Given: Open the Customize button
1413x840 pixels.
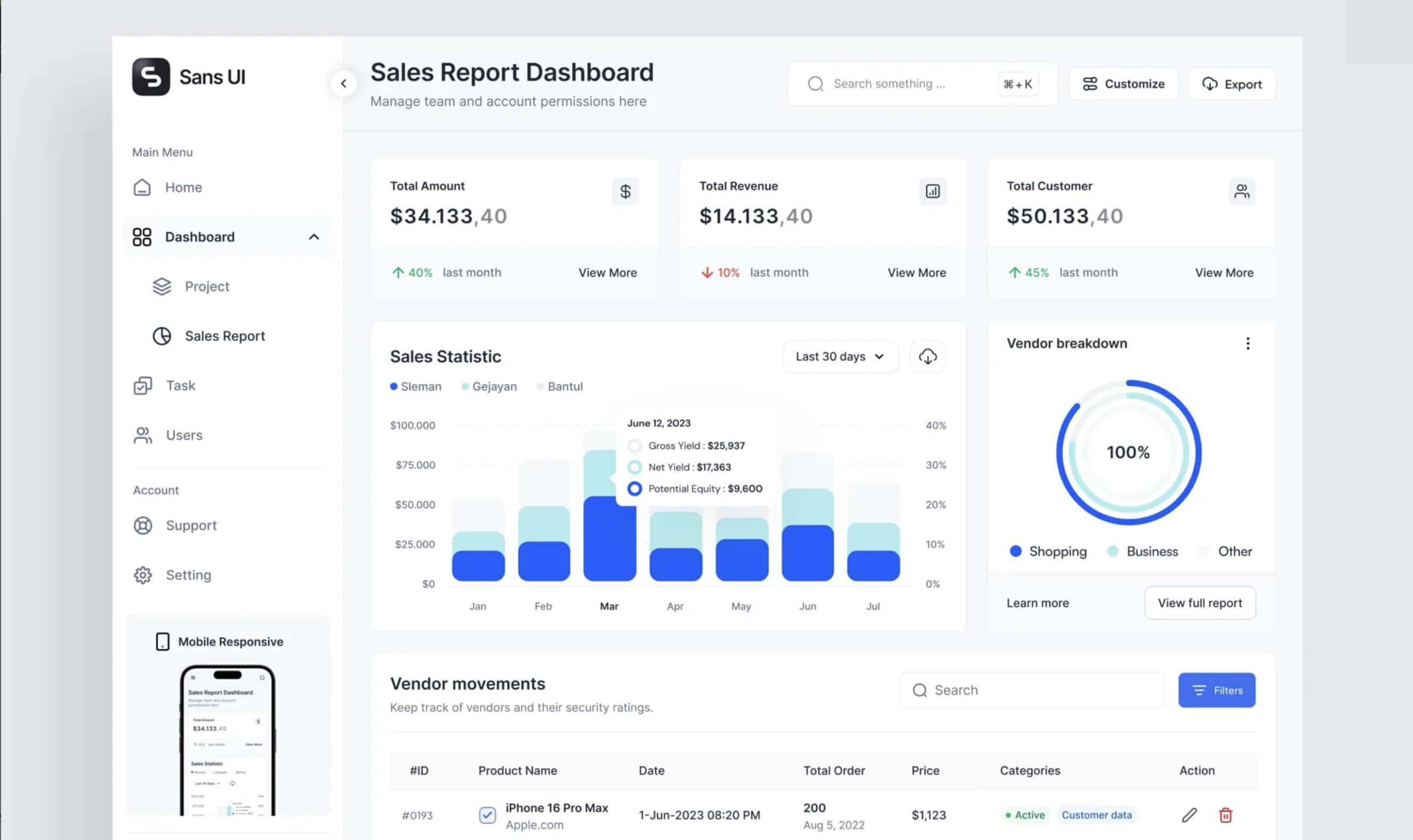Looking at the screenshot, I should (1123, 84).
